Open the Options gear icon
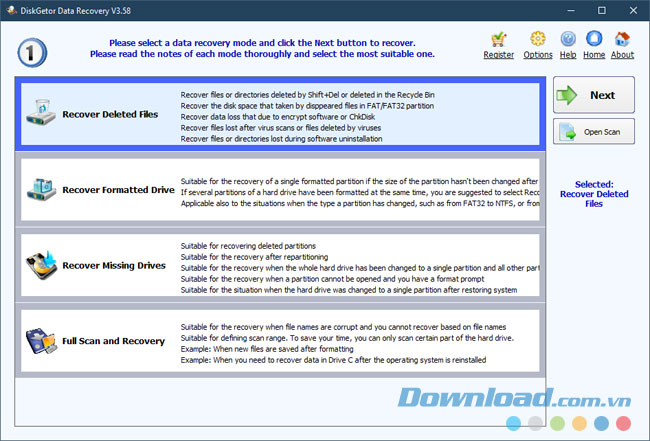 (538, 39)
